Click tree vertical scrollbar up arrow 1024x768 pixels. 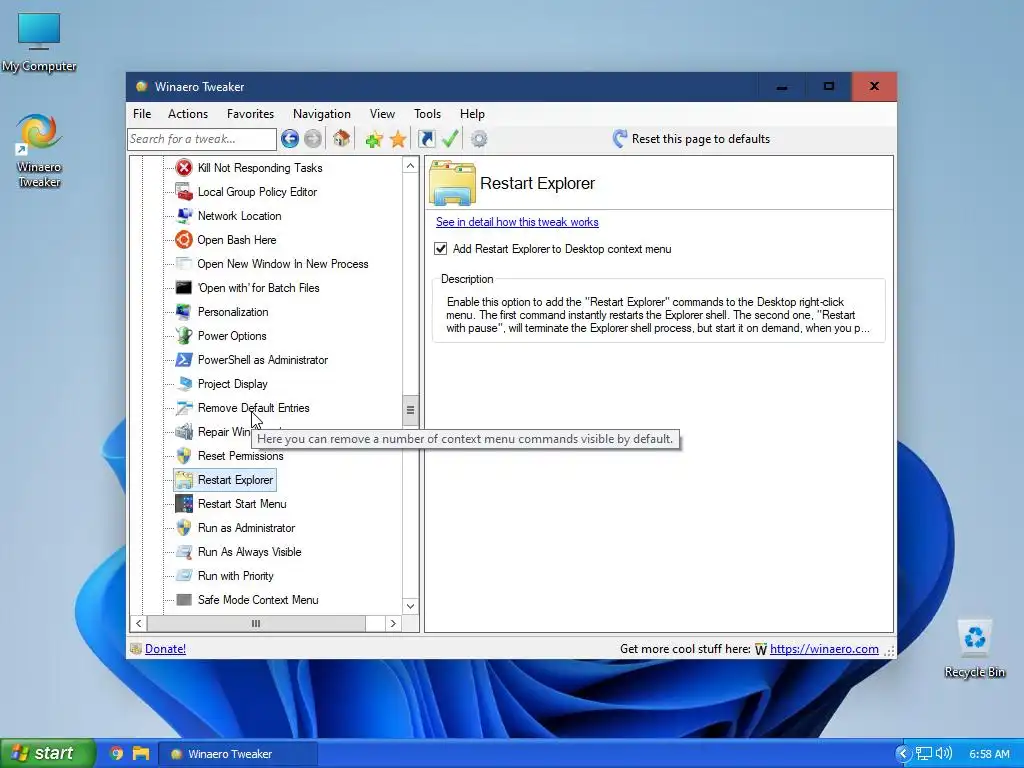click(x=410, y=166)
